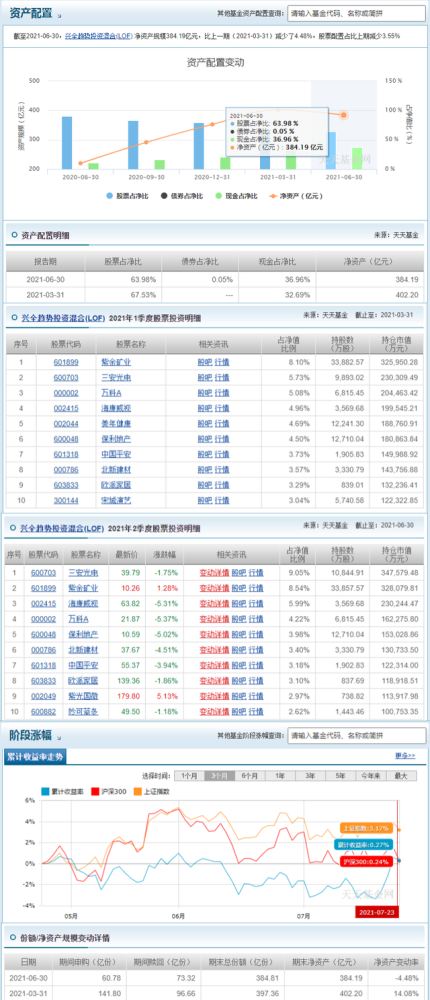This screenshot has width=430, height=1000.
Task: Focus the fund code search box under 资产配置
Action: (356, 13)
